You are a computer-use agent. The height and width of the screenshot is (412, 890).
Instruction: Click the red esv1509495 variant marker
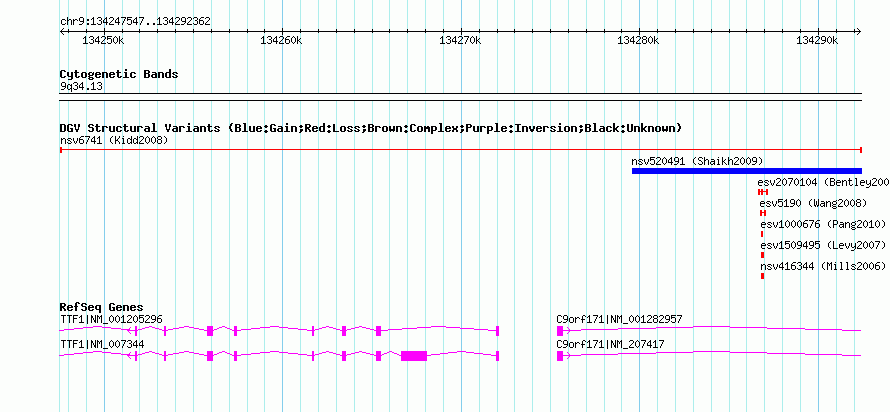[x=762, y=255]
